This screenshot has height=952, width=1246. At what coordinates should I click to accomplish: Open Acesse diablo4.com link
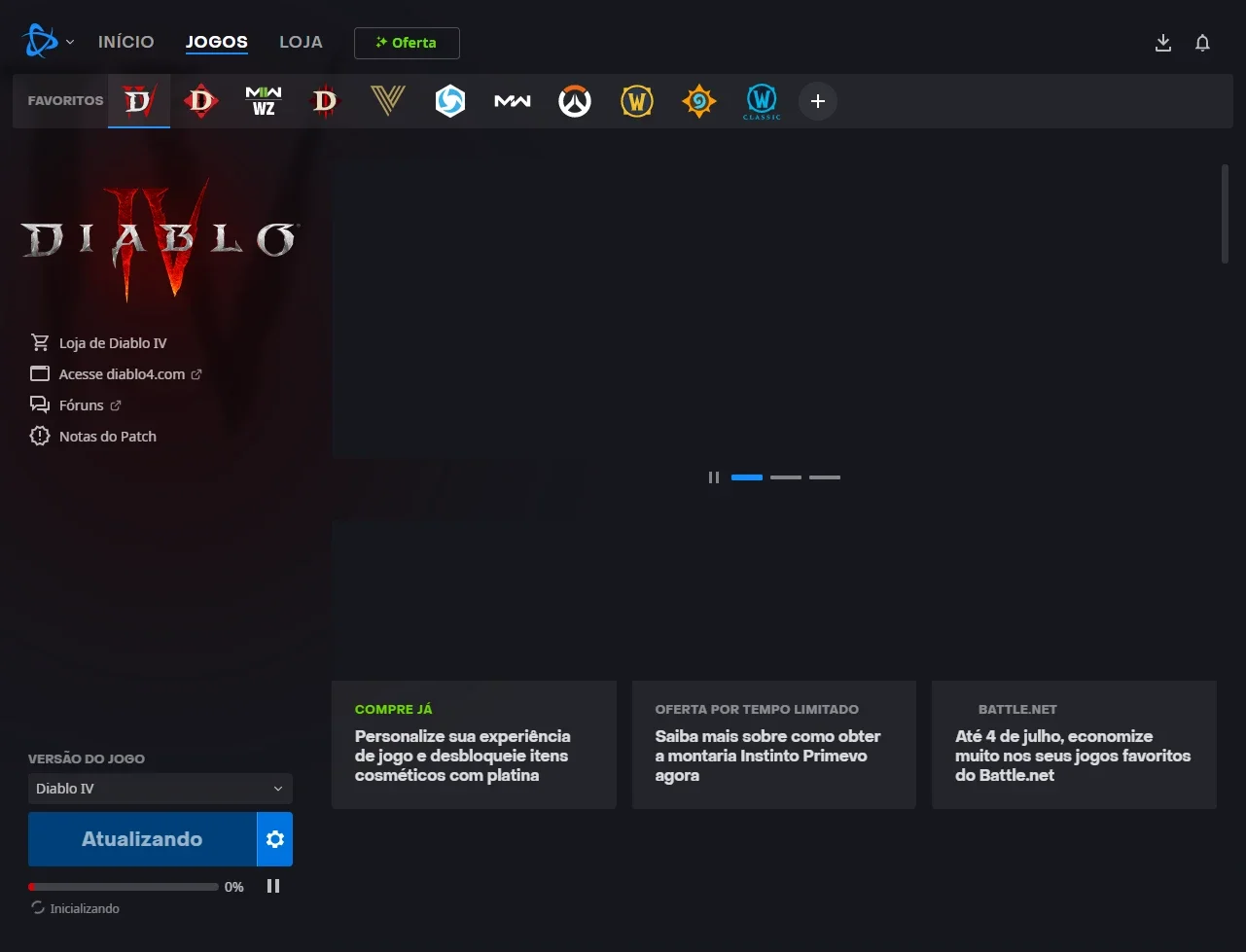point(122,374)
